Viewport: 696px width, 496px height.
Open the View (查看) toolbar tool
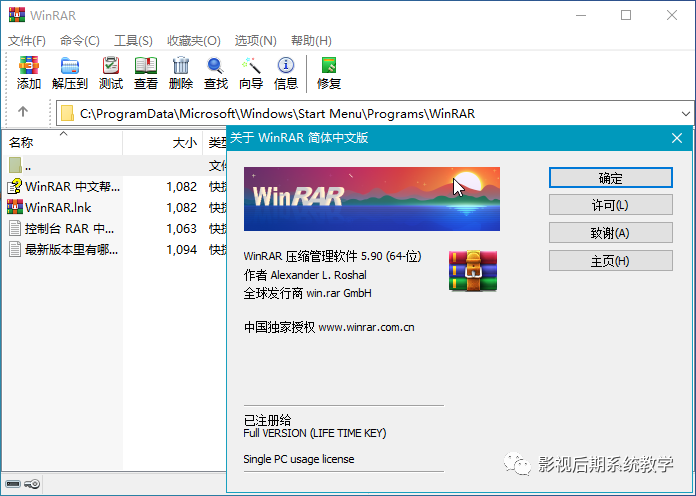(x=146, y=73)
